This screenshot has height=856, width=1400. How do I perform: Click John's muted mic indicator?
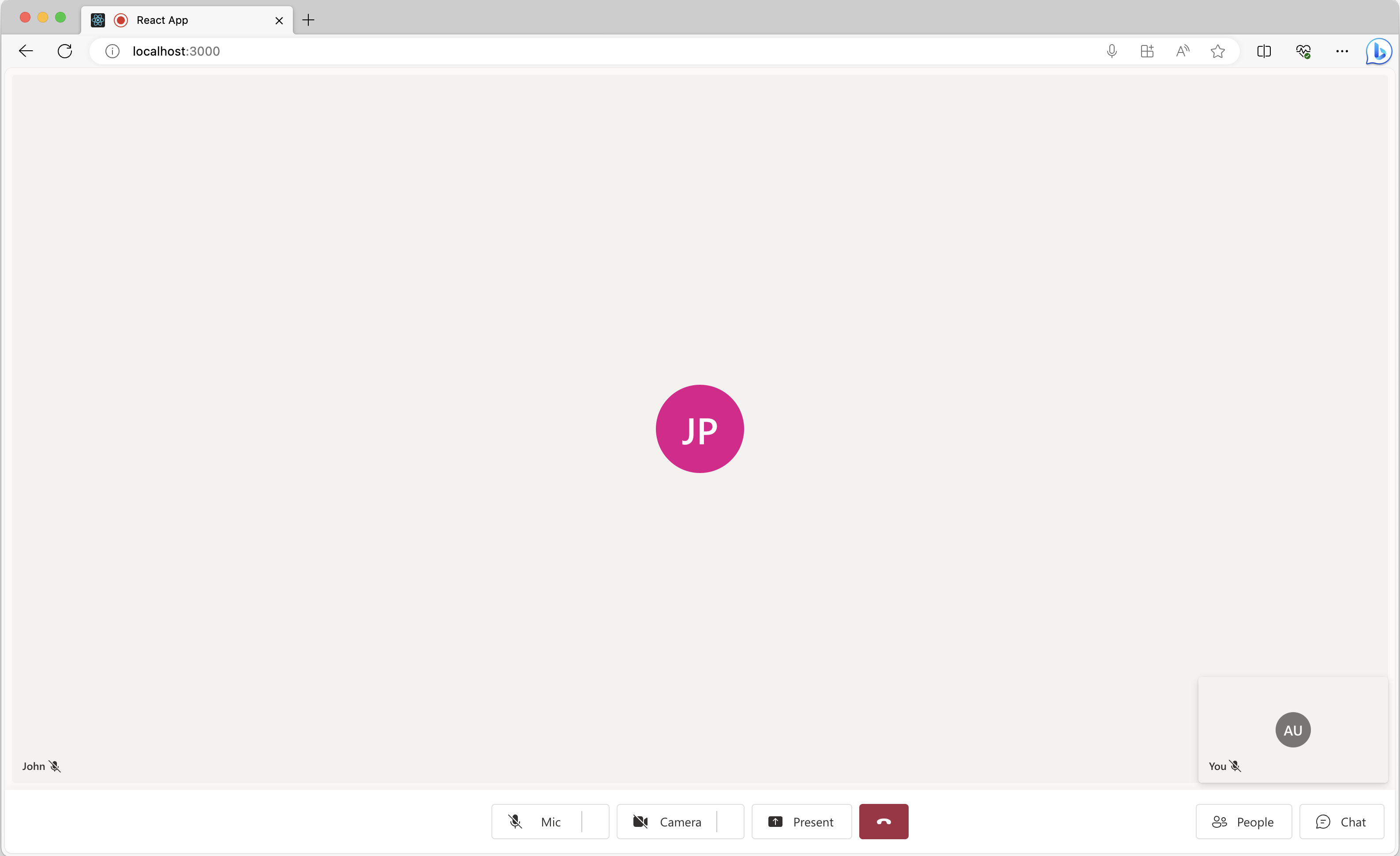[55, 766]
